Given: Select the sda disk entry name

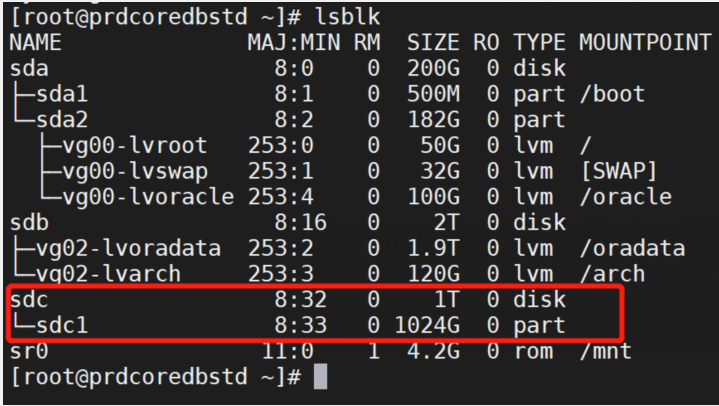Looking at the screenshot, I should (x=26, y=69).
